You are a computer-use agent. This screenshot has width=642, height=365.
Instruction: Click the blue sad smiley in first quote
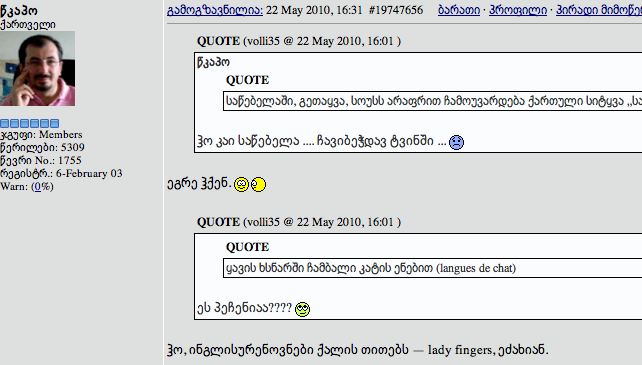click(x=456, y=142)
